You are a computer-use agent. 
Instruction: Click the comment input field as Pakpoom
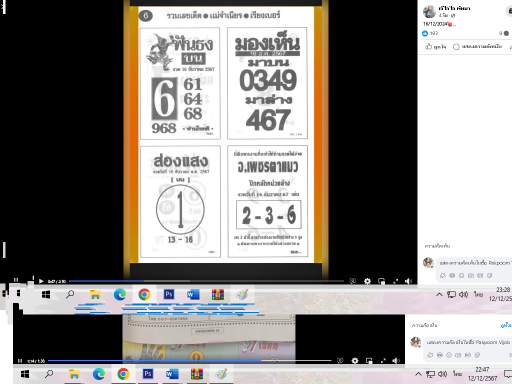click(x=475, y=263)
